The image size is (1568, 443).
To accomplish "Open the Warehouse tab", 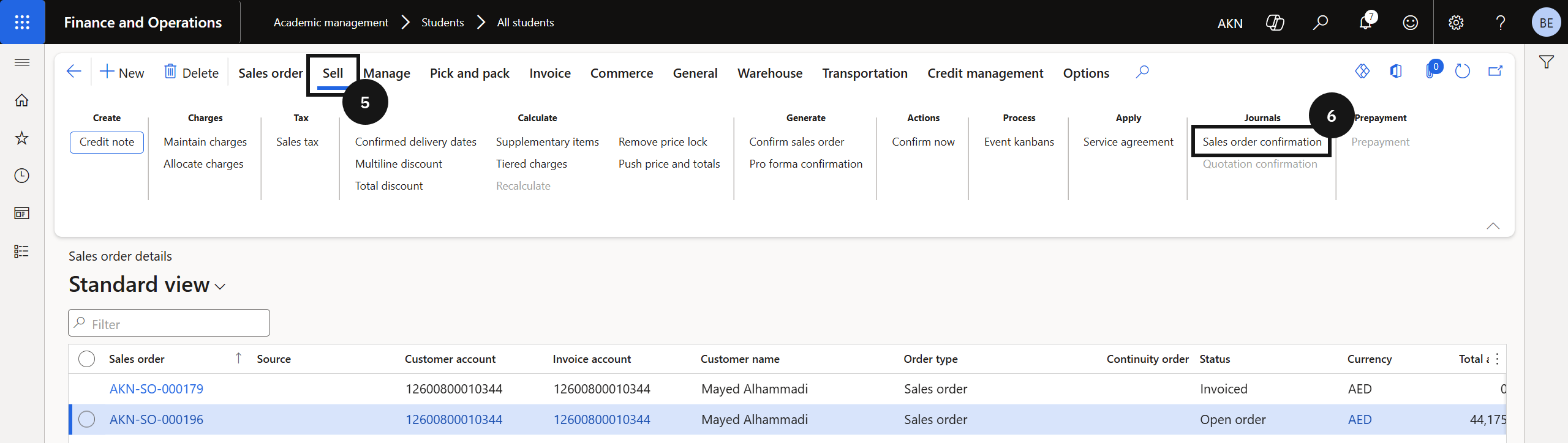I will coord(770,73).
